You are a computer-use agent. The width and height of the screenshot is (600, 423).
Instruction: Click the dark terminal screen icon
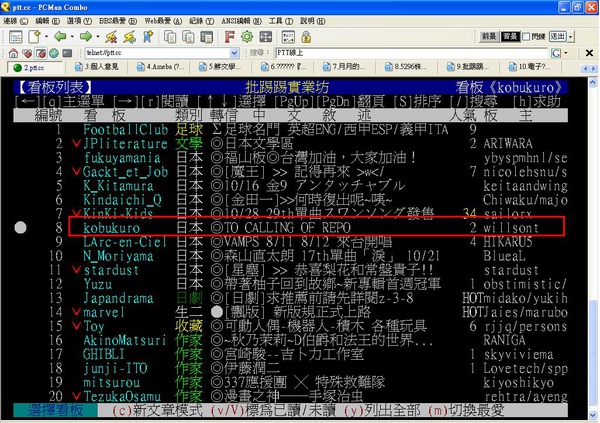pyautogui.click(x=67, y=53)
